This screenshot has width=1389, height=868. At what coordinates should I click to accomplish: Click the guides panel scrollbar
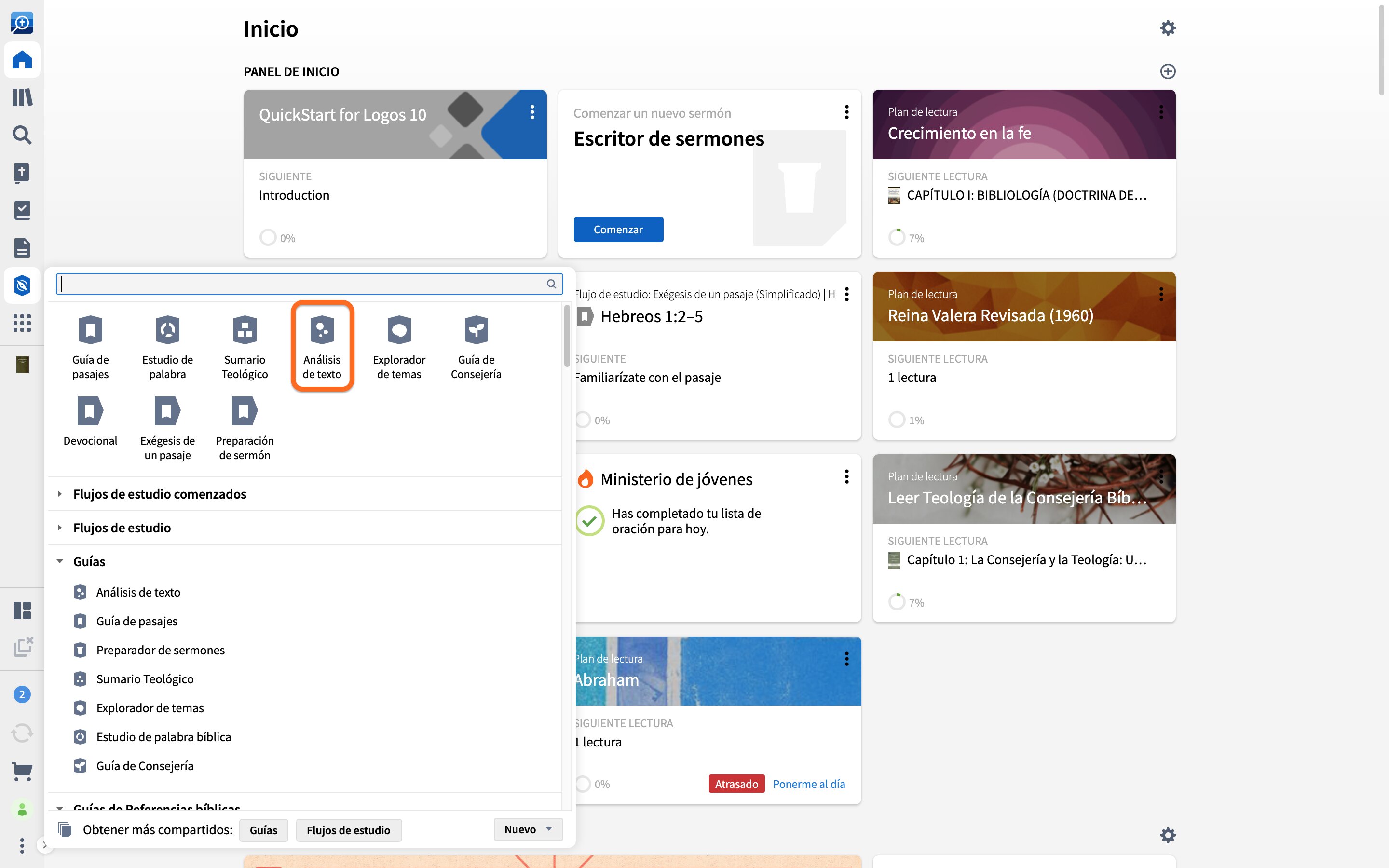click(567, 336)
